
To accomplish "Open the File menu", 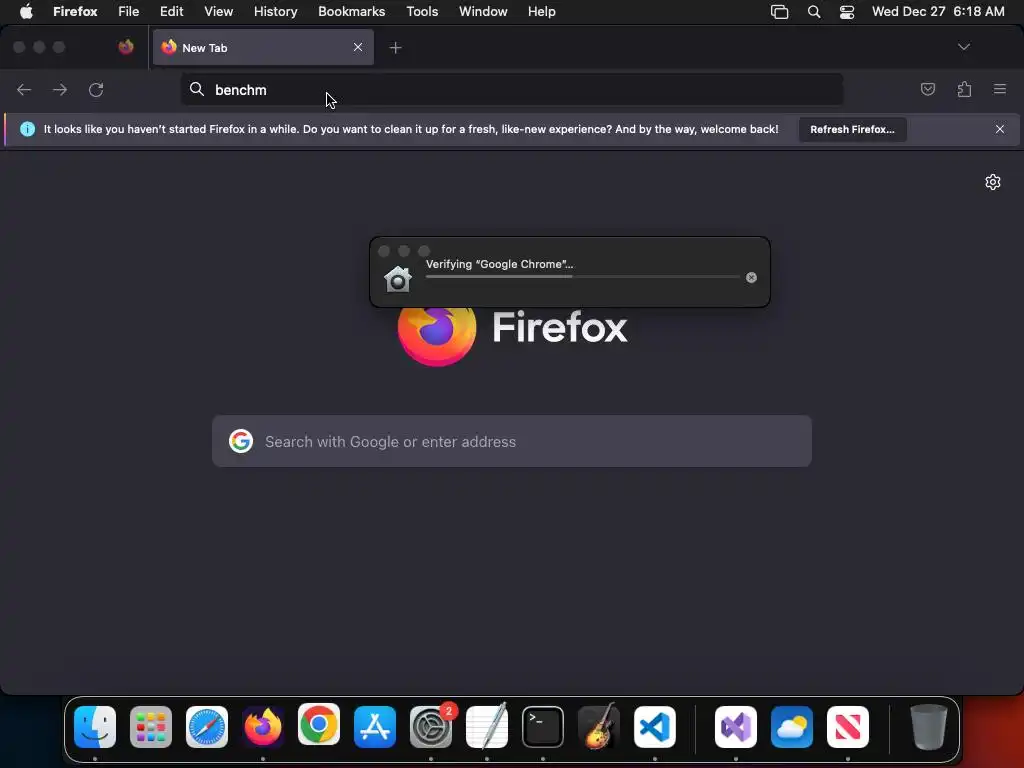I will tap(129, 12).
